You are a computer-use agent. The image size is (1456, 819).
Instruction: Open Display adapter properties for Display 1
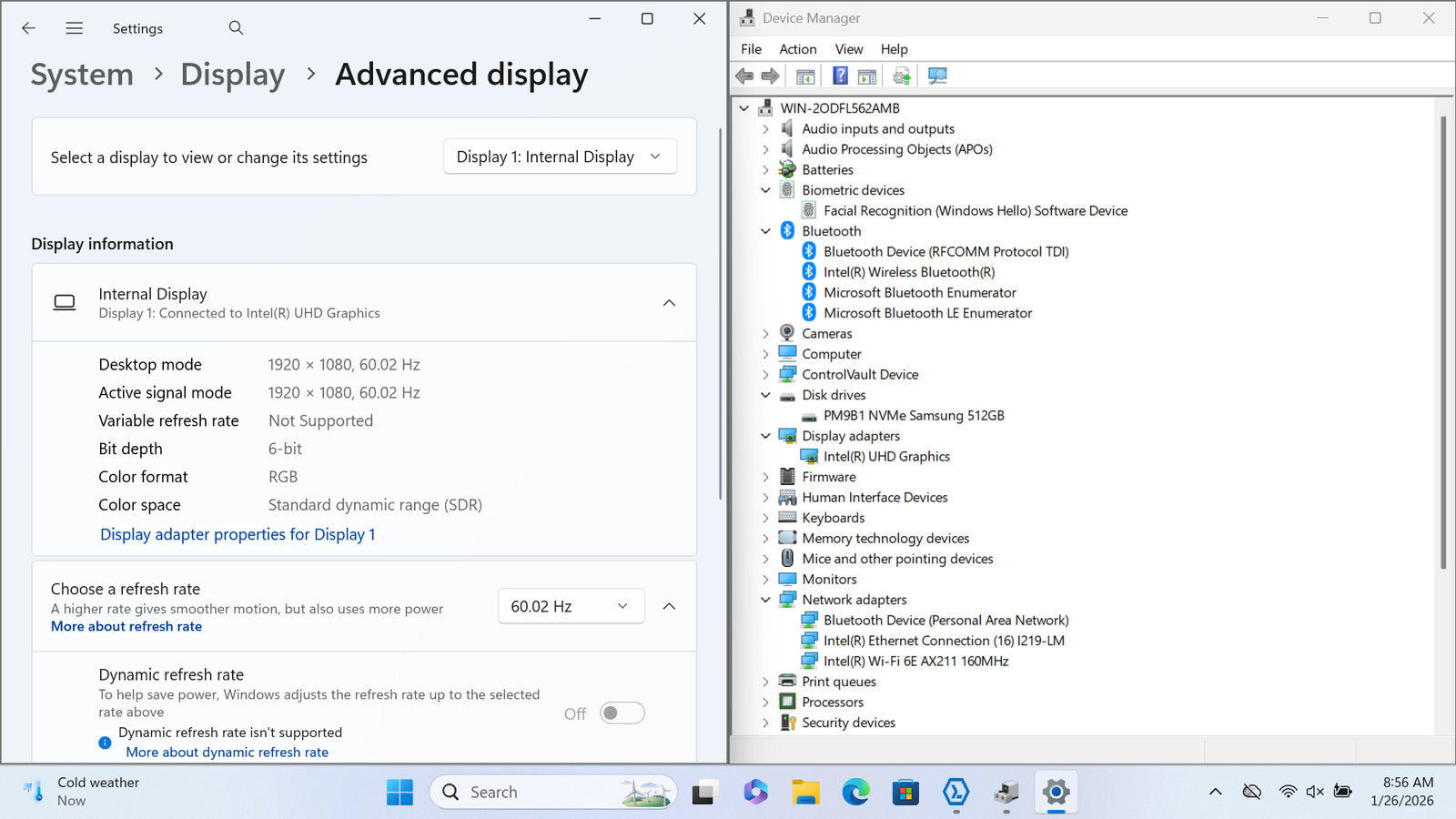[x=238, y=534]
